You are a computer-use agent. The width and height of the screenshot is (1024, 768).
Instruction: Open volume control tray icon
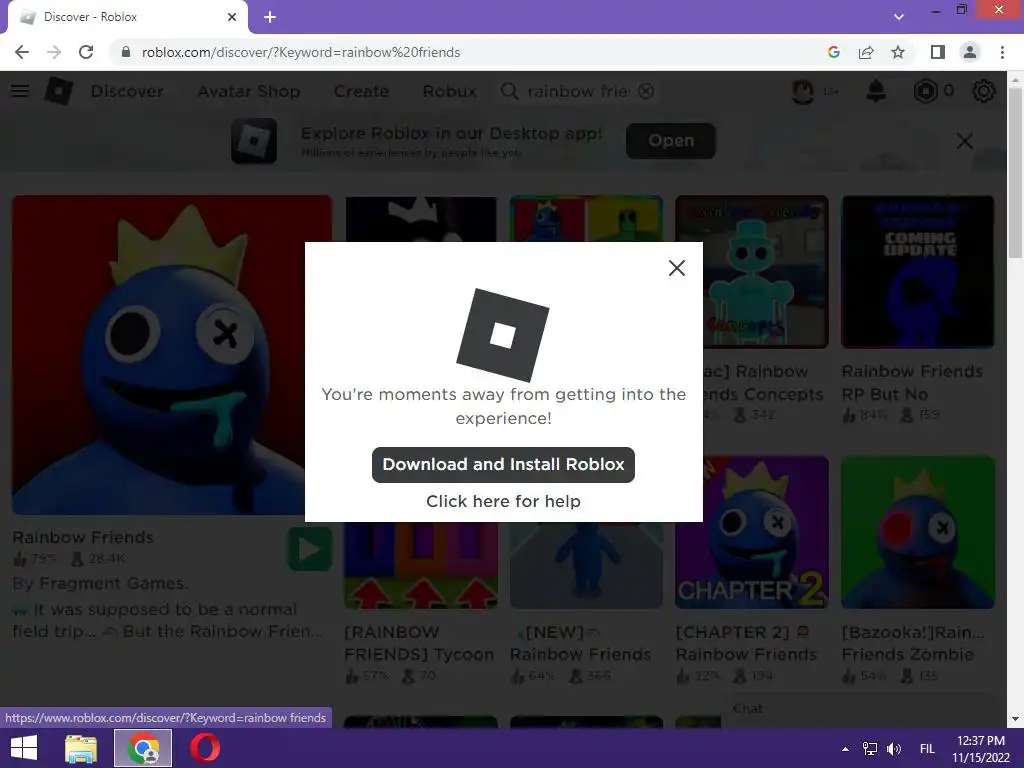[893, 749]
